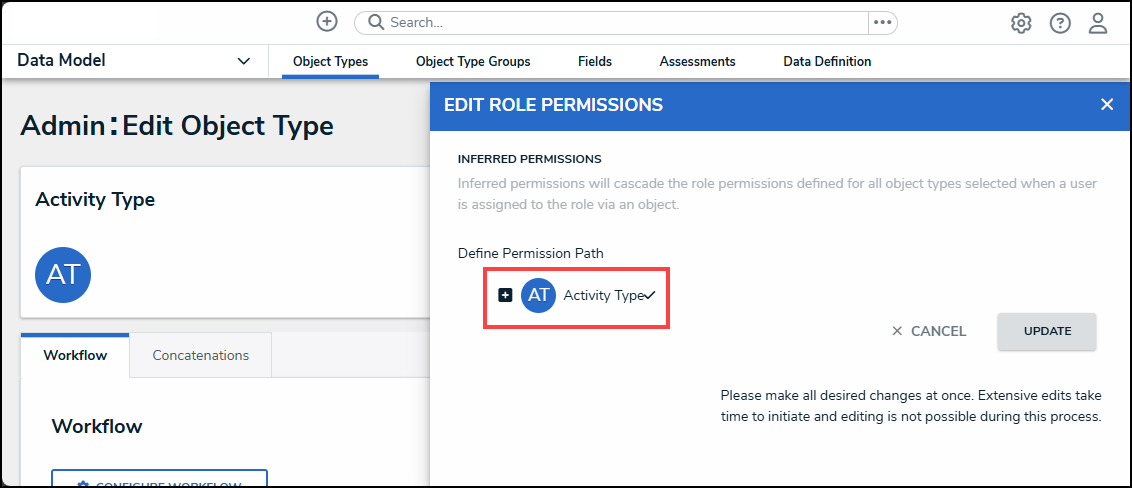Open the Data Definition tab
The image size is (1132, 488).
coord(827,61)
